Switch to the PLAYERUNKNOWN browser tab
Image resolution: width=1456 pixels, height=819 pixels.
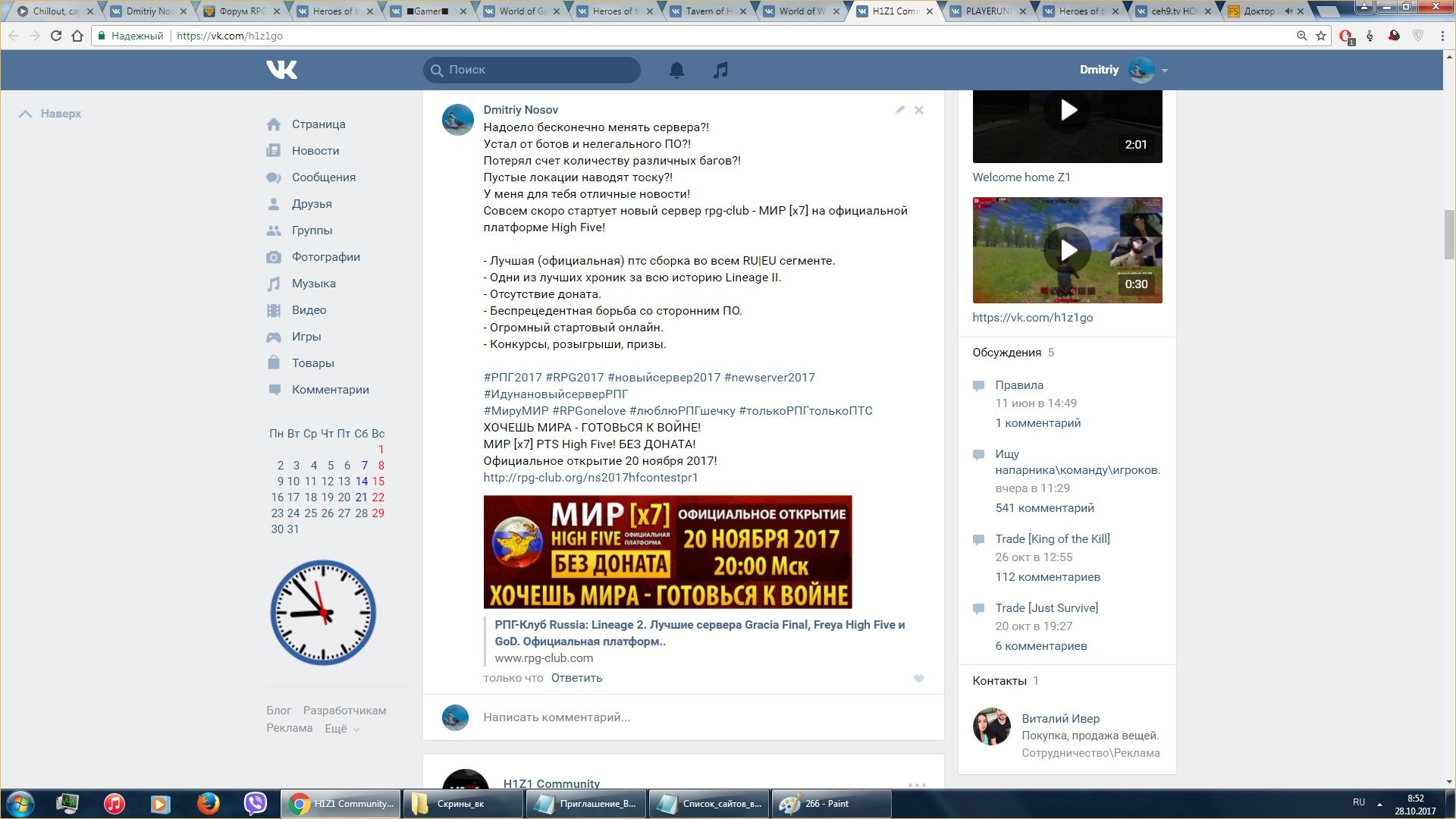pyautogui.click(x=988, y=11)
